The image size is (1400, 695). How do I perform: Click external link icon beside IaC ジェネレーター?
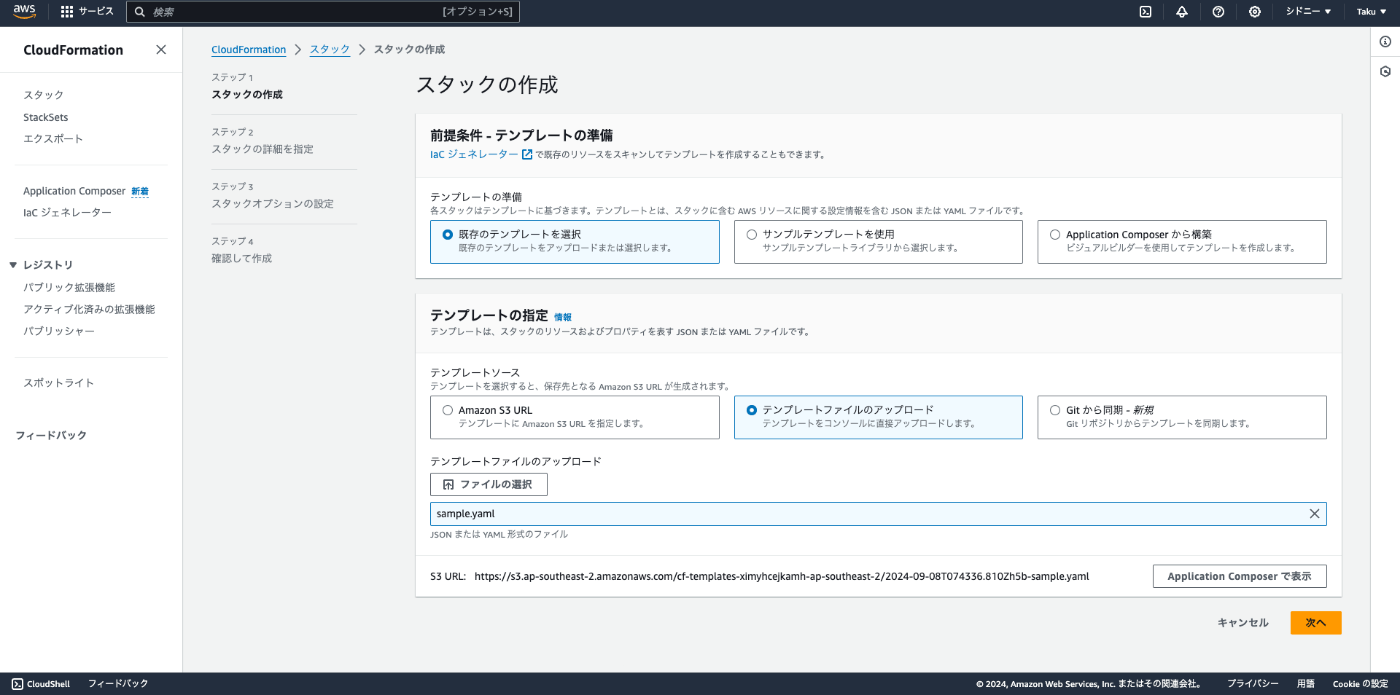point(527,155)
